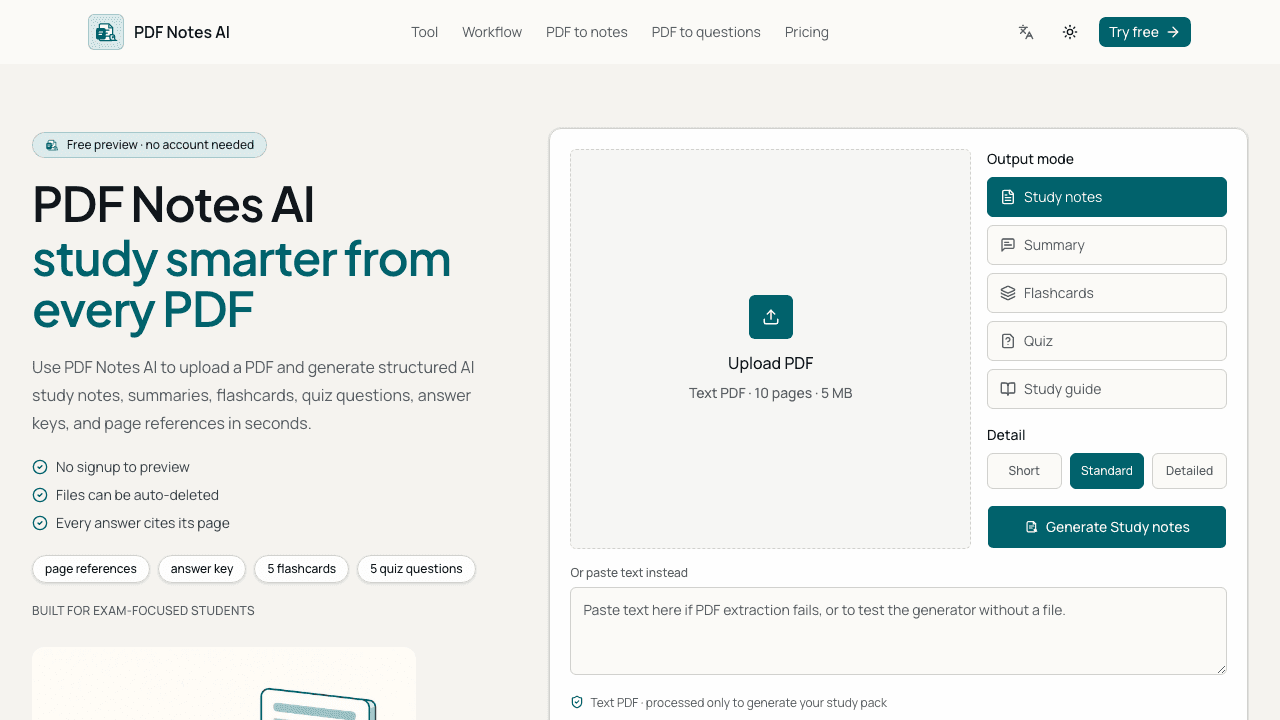Select Study guide output mode
This screenshot has height=720, width=1280.
(1107, 389)
